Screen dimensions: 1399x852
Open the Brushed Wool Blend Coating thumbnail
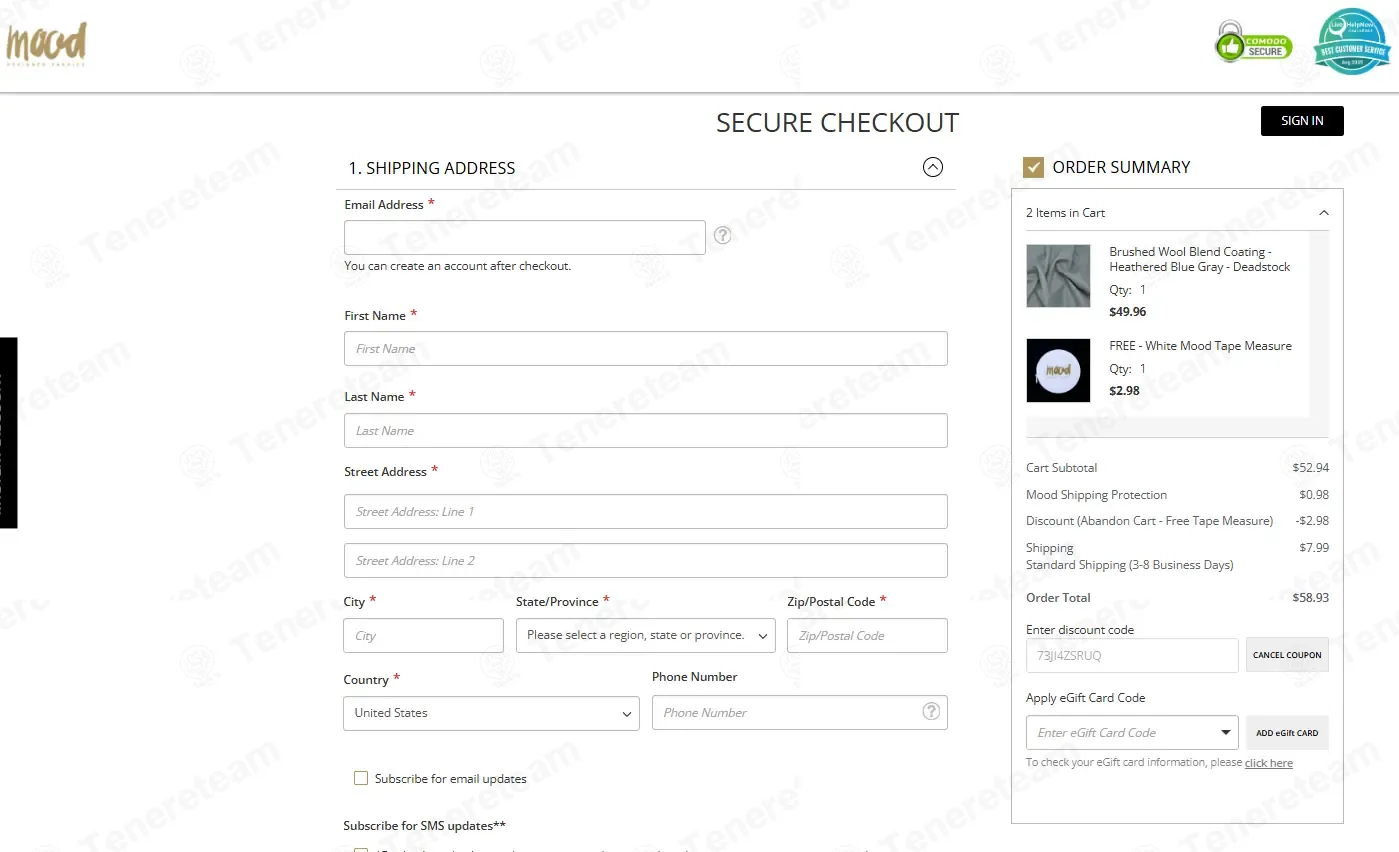1058,276
